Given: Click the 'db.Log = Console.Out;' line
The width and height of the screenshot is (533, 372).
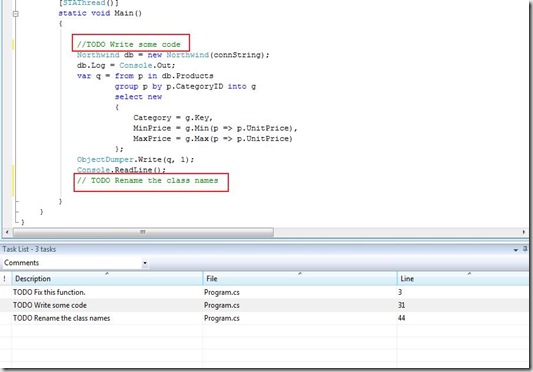Looking at the screenshot, I should click(x=126, y=65).
